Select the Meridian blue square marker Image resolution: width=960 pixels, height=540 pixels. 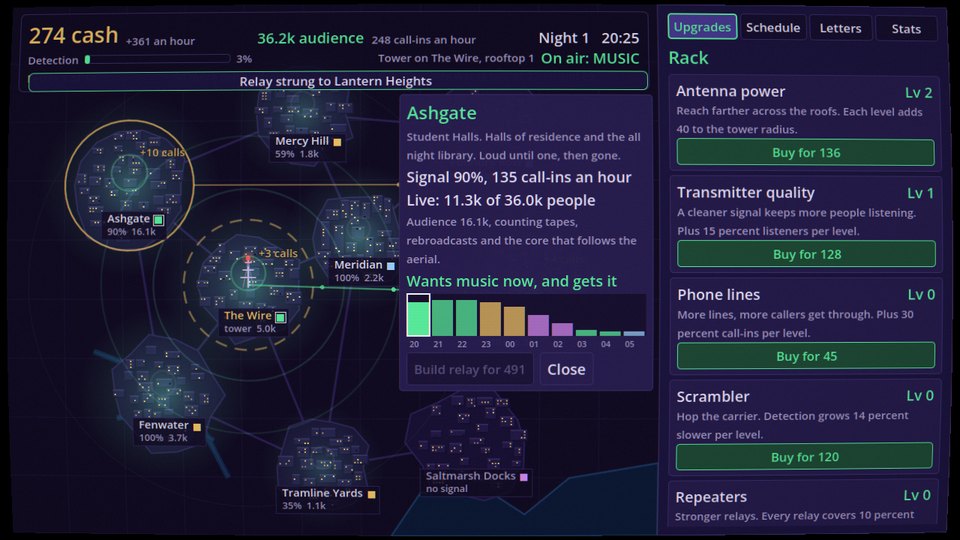click(391, 266)
